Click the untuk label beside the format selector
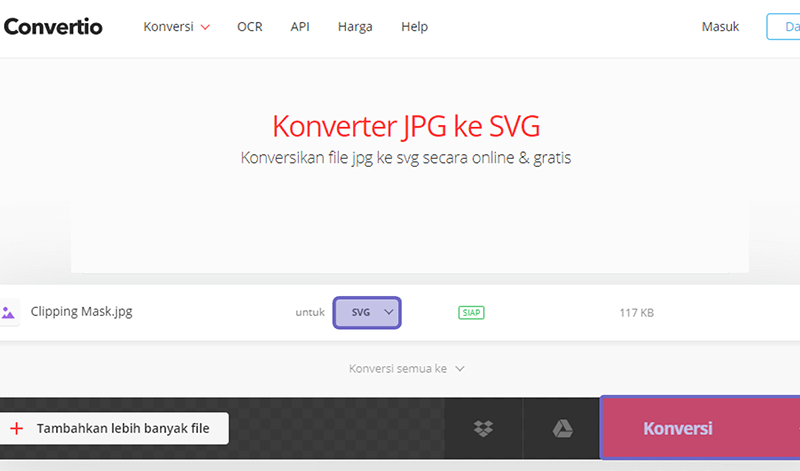 (x=310, y=312)
